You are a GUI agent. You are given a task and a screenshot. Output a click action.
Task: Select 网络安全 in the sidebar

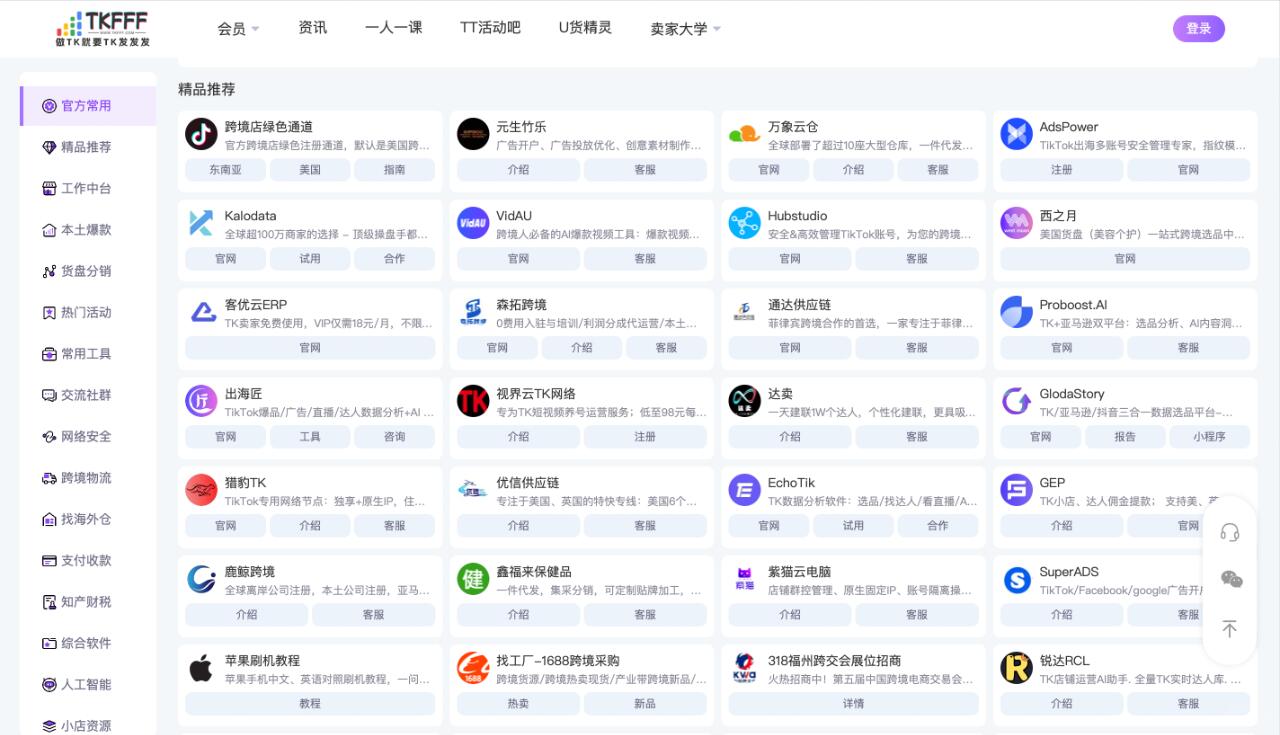pos(88,437)
